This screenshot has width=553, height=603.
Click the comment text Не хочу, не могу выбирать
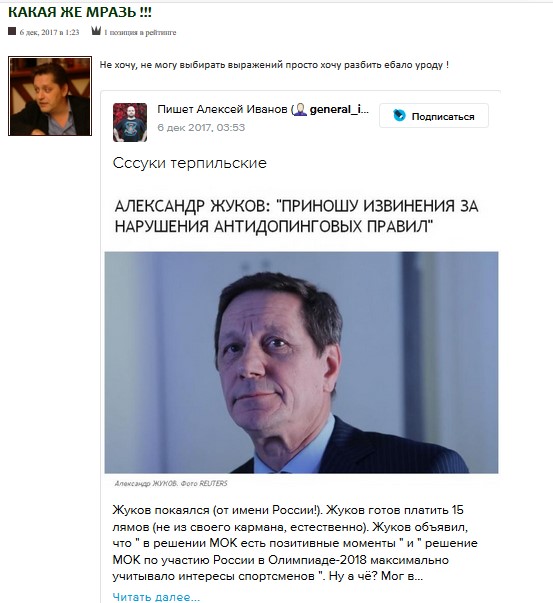(274, 65)
